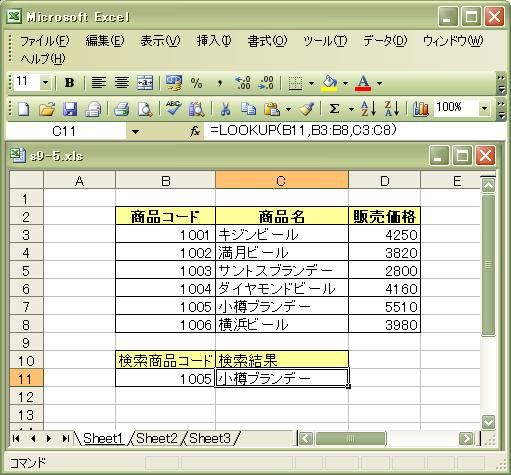Switch to the Sheet2 tab
The image size is (511, 475).
point(156,438)
